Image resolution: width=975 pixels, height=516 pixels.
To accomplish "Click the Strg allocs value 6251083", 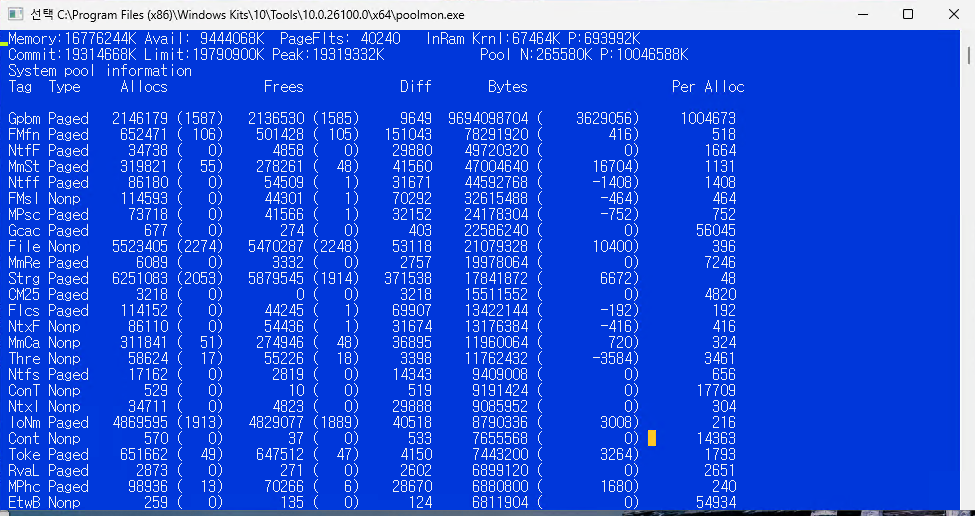I will tap(140, 279).
